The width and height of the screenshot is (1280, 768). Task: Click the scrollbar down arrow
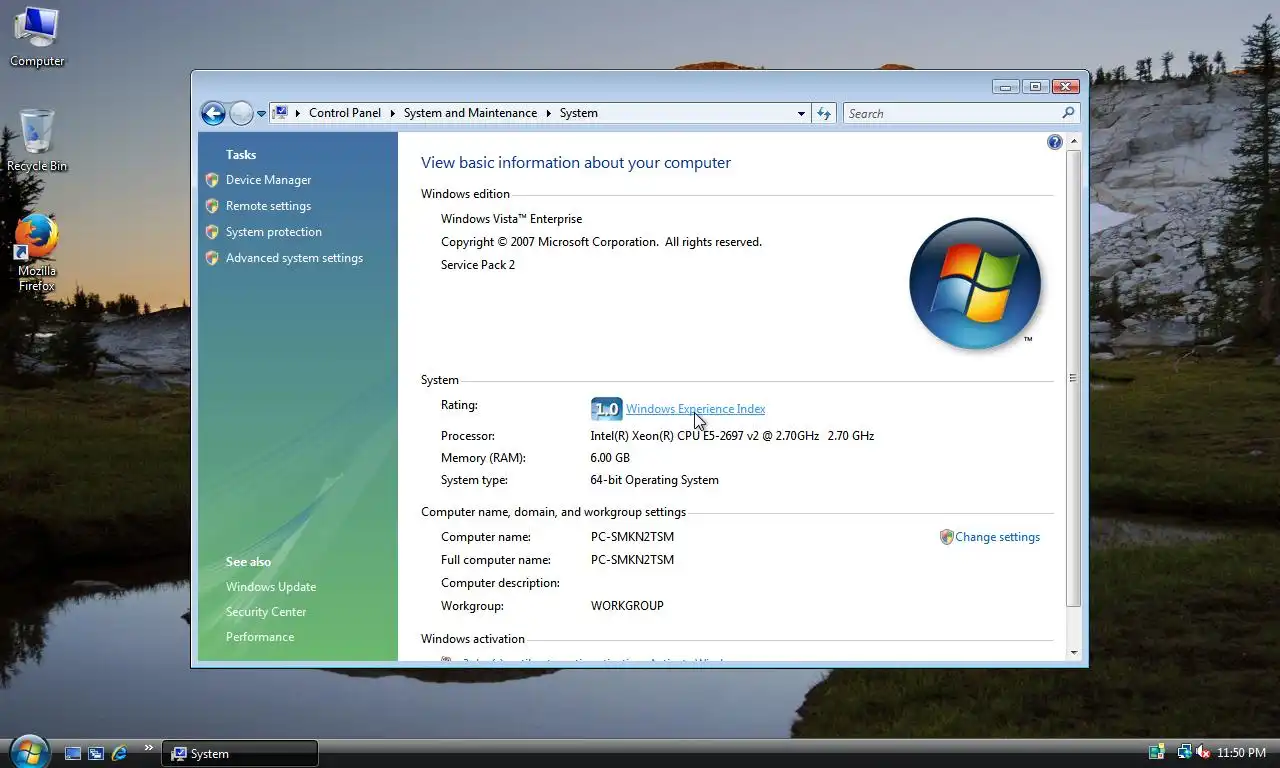[1074, 653]
